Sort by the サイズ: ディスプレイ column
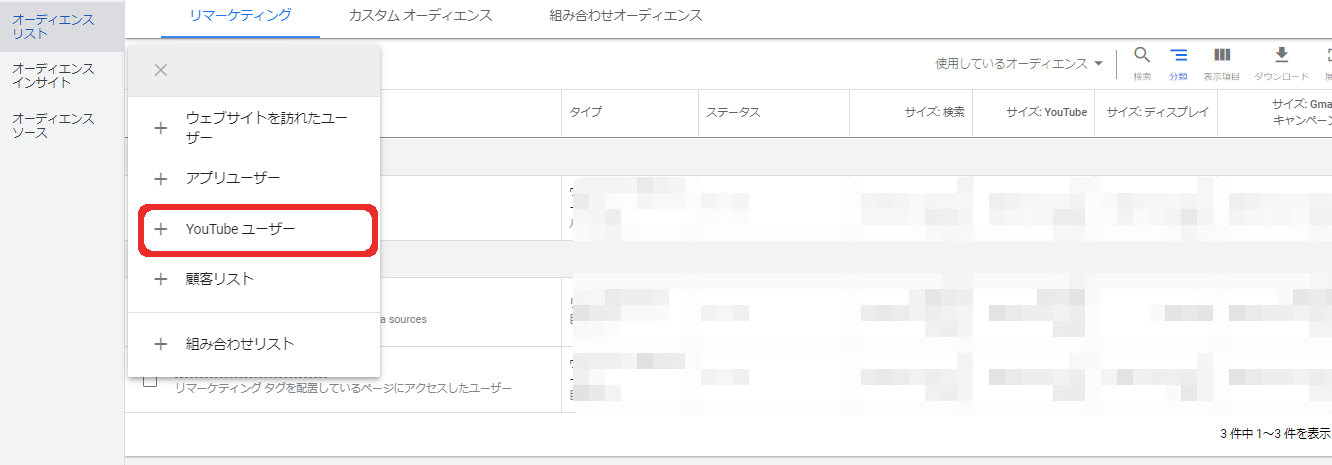 (x=1158, y=112)
